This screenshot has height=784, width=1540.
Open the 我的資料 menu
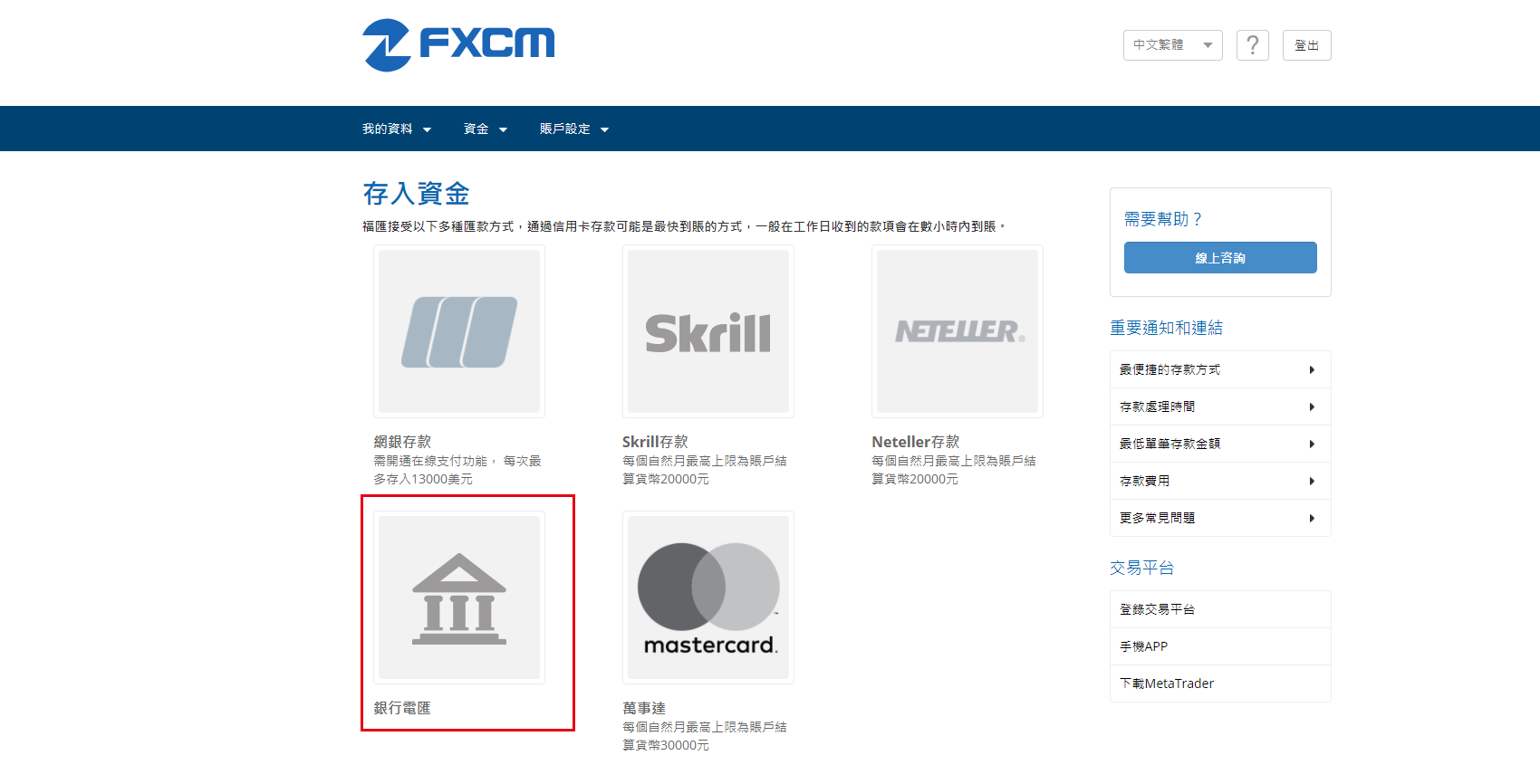point(397,129)
